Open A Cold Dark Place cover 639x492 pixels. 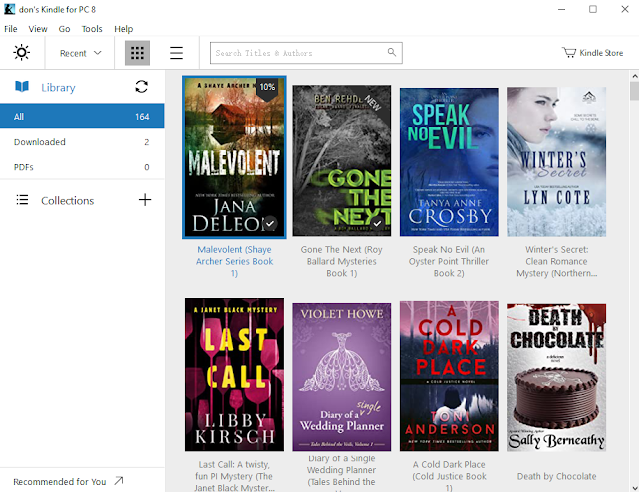(x=449, y=376)
